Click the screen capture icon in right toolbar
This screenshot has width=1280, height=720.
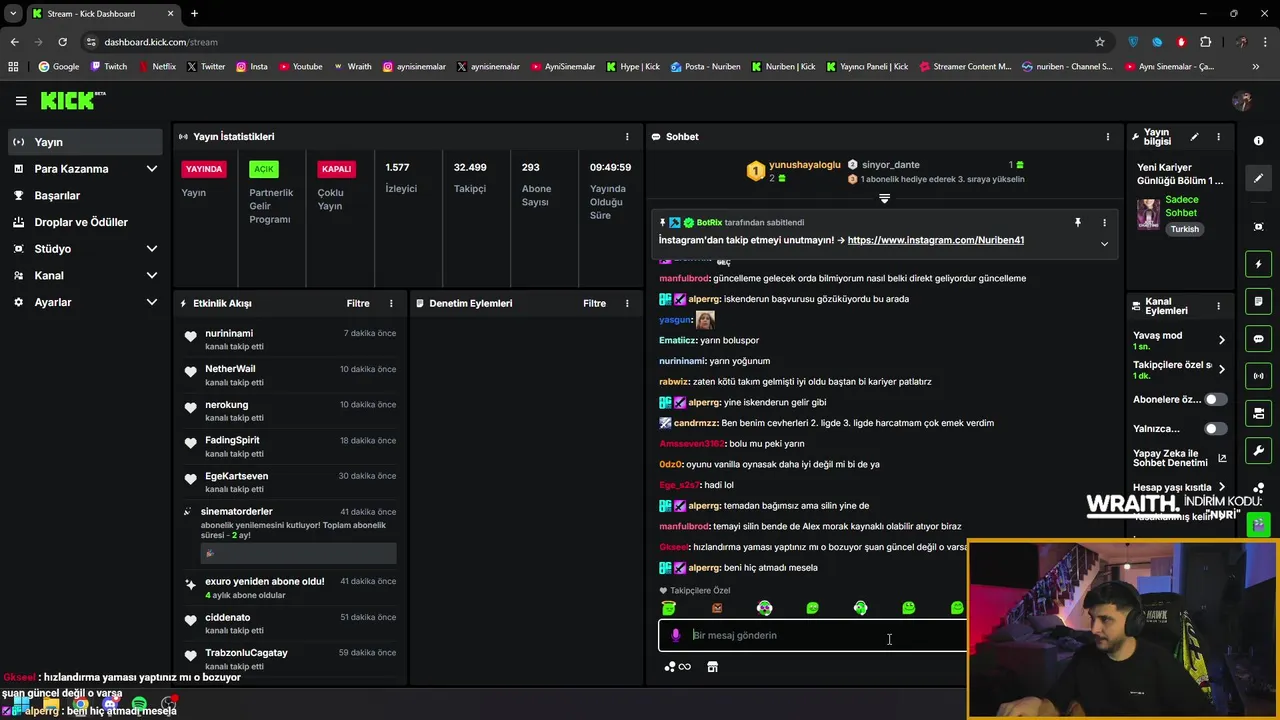[1258, 227]
